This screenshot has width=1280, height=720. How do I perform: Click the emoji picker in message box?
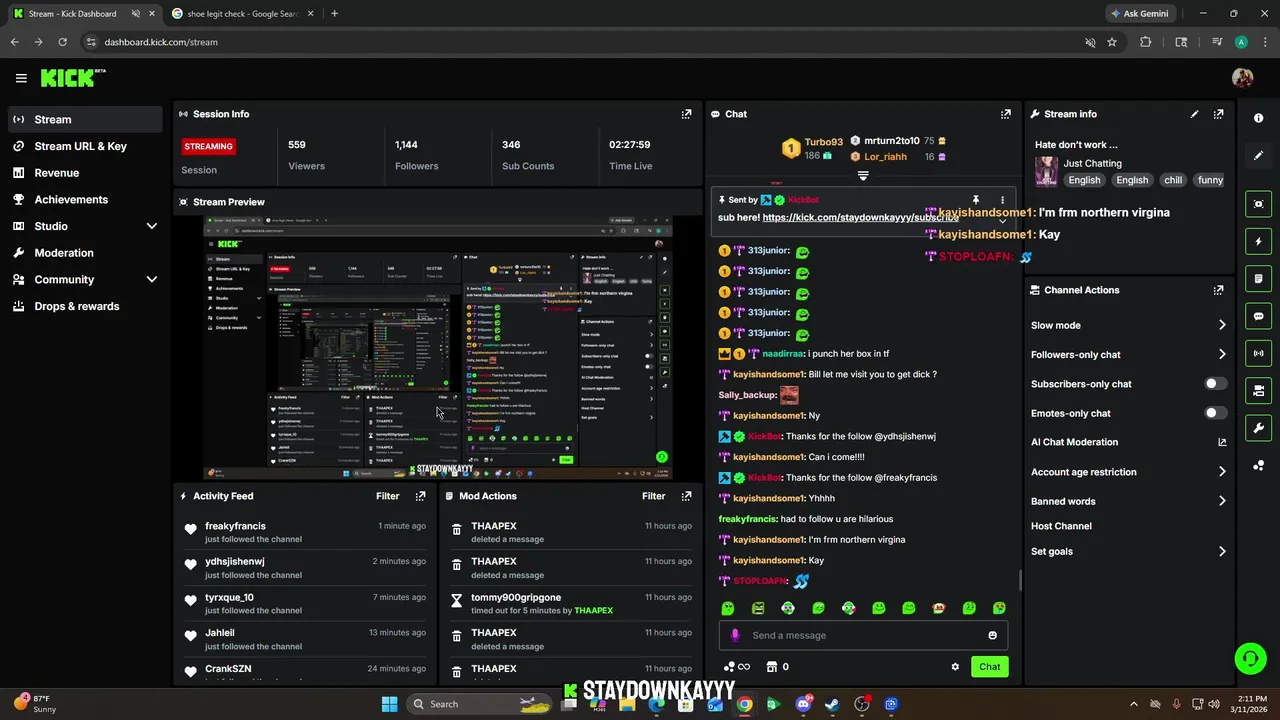992,635
